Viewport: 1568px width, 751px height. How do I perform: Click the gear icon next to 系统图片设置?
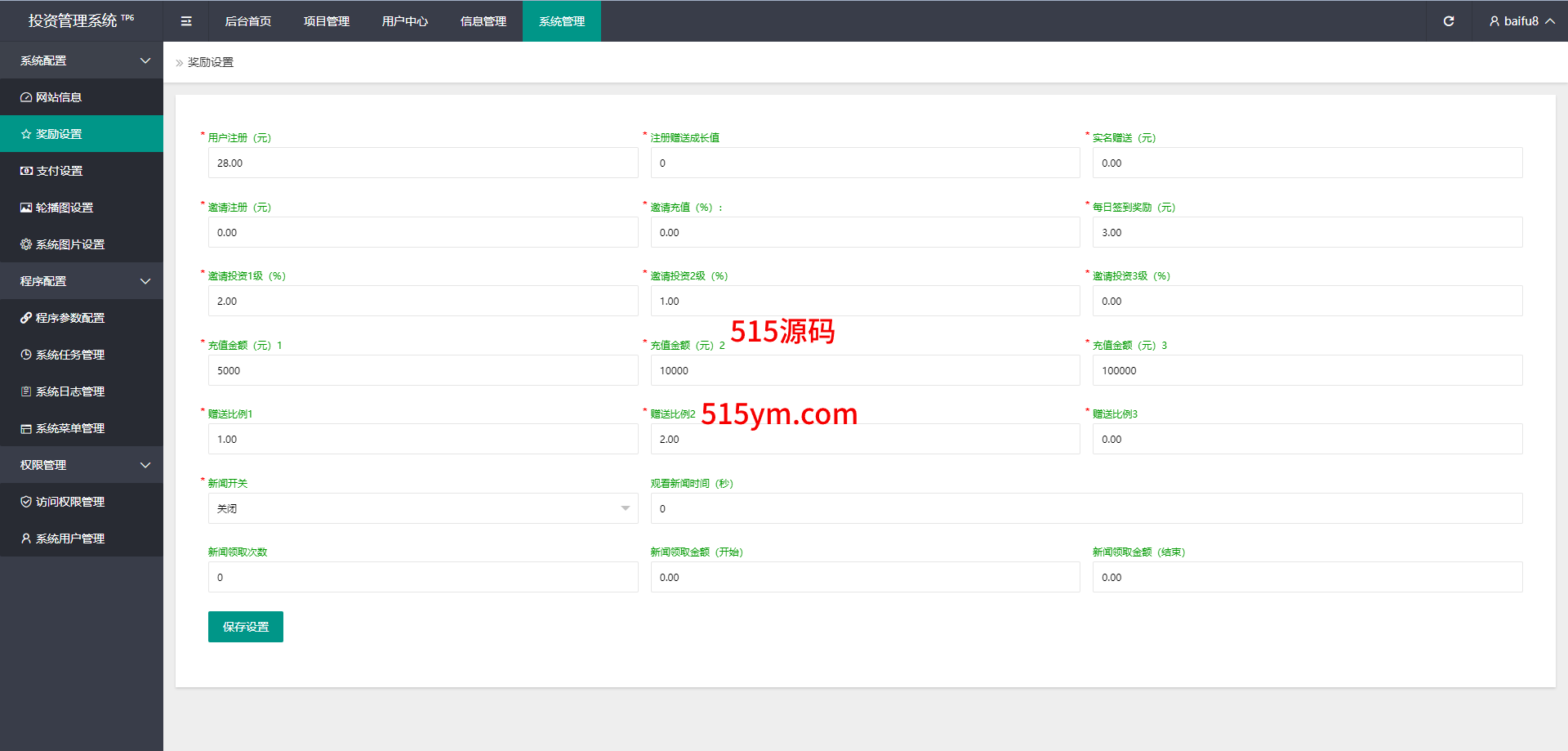[26, 244]
